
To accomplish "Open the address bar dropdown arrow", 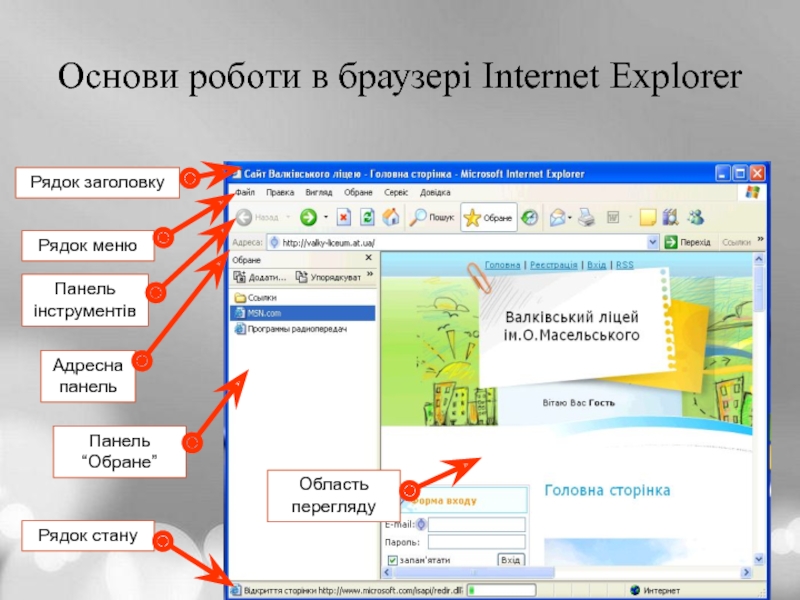I will pos(653,242).
